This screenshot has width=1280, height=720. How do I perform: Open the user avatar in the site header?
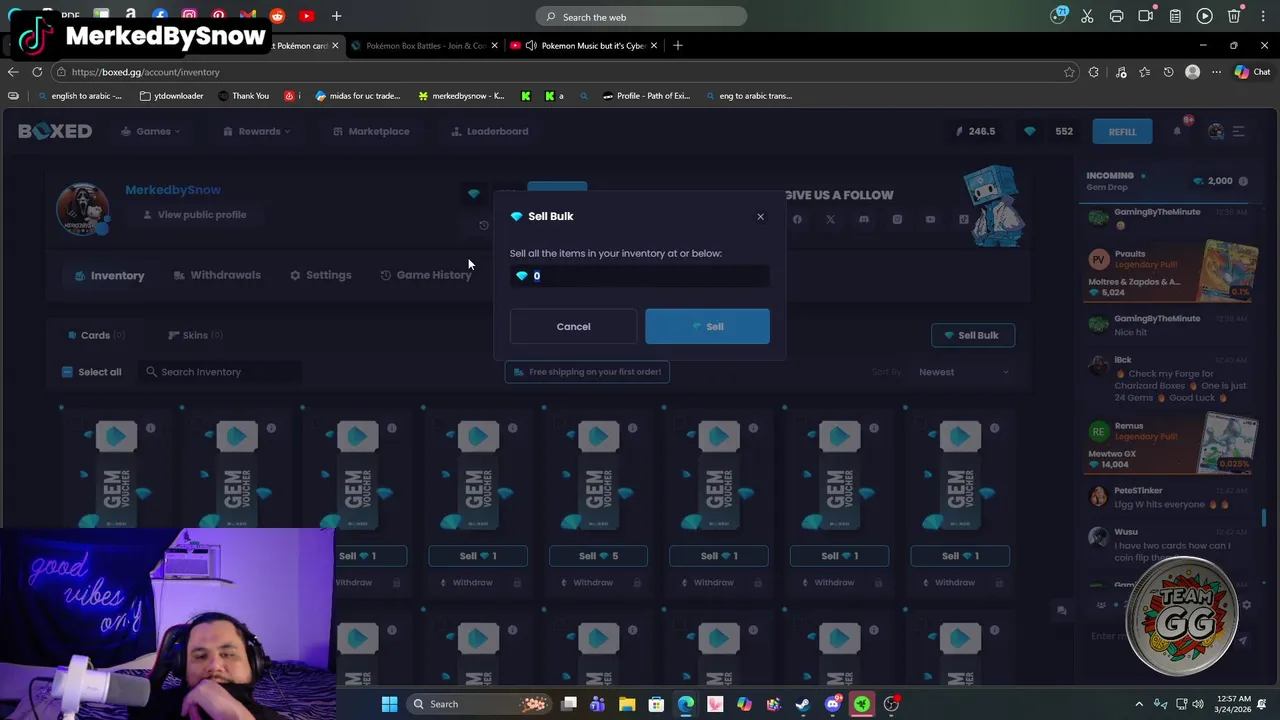1216,131
